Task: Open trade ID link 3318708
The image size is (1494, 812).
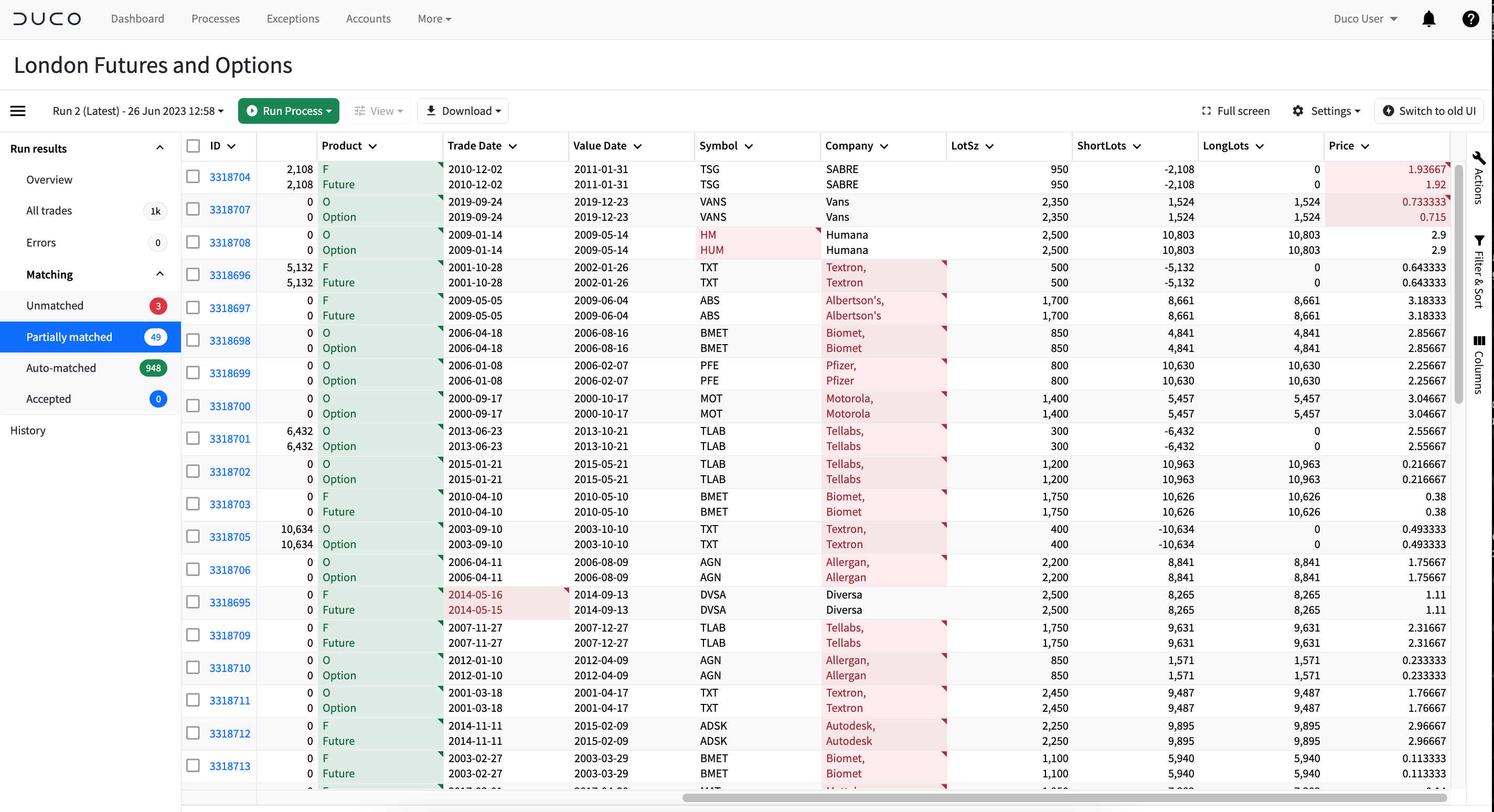Action: tap(230, 242)
